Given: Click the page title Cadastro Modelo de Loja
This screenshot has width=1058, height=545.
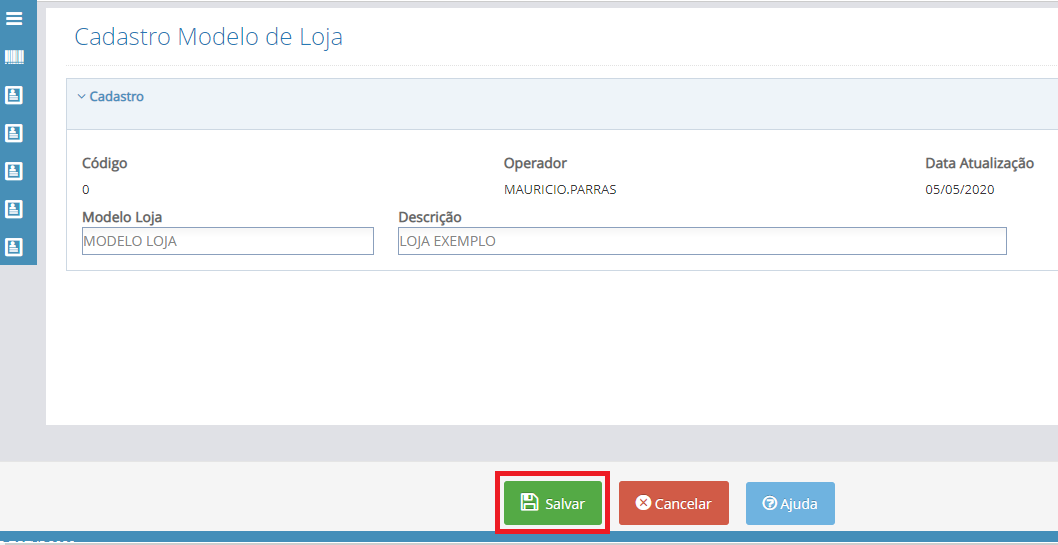Looking at the screenshot, I should [x=208, y=36].
